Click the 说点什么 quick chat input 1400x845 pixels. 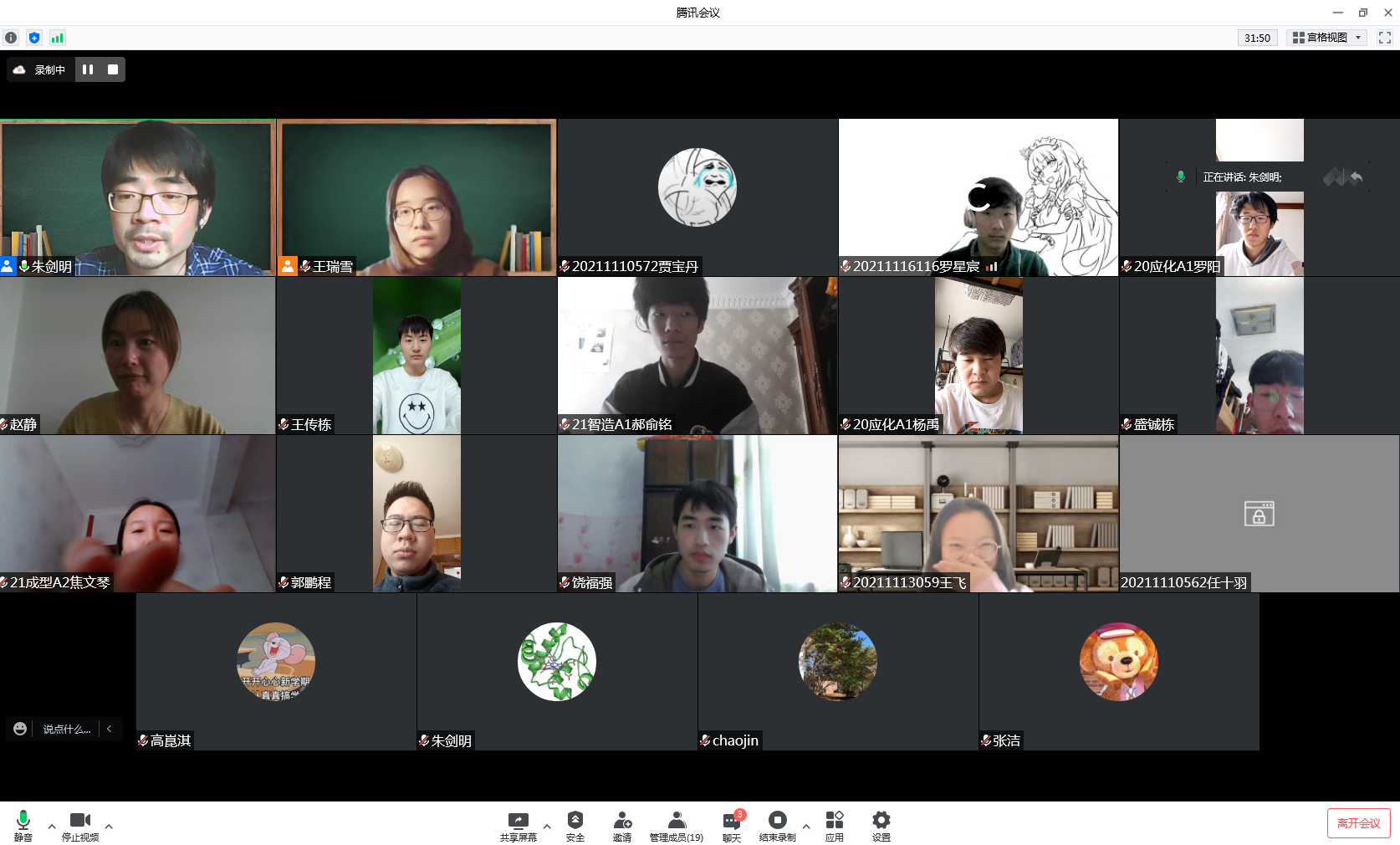(x=67, y=729)
